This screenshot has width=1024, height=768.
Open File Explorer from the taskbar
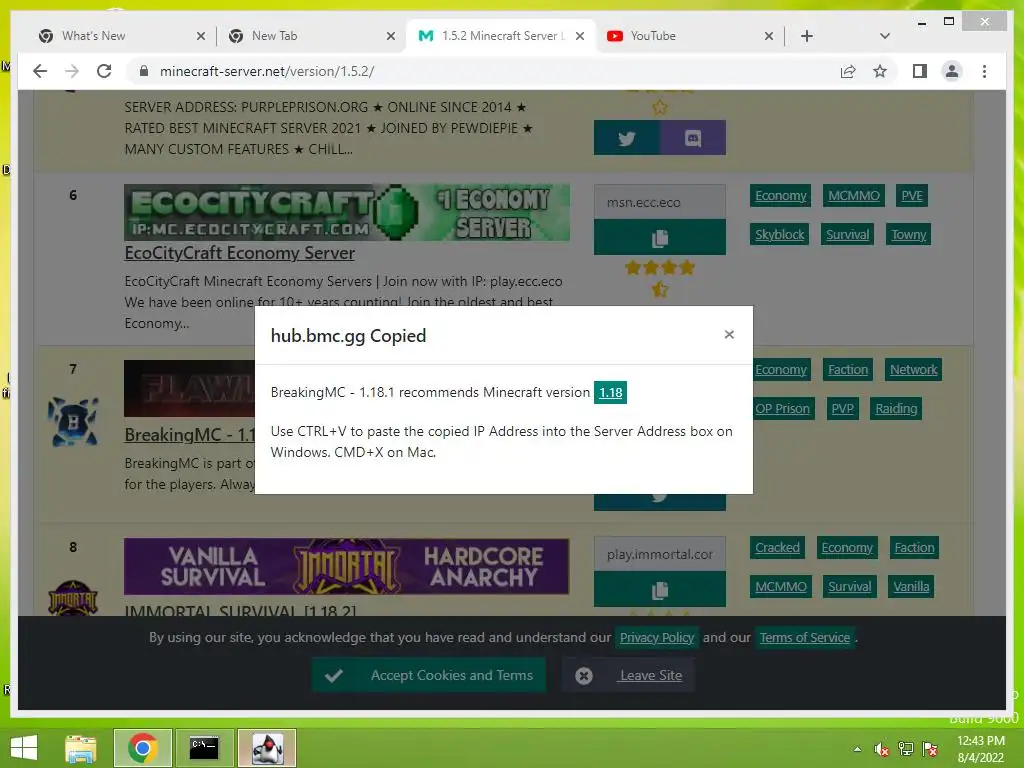pyautogui.click(x=80, y=748)
